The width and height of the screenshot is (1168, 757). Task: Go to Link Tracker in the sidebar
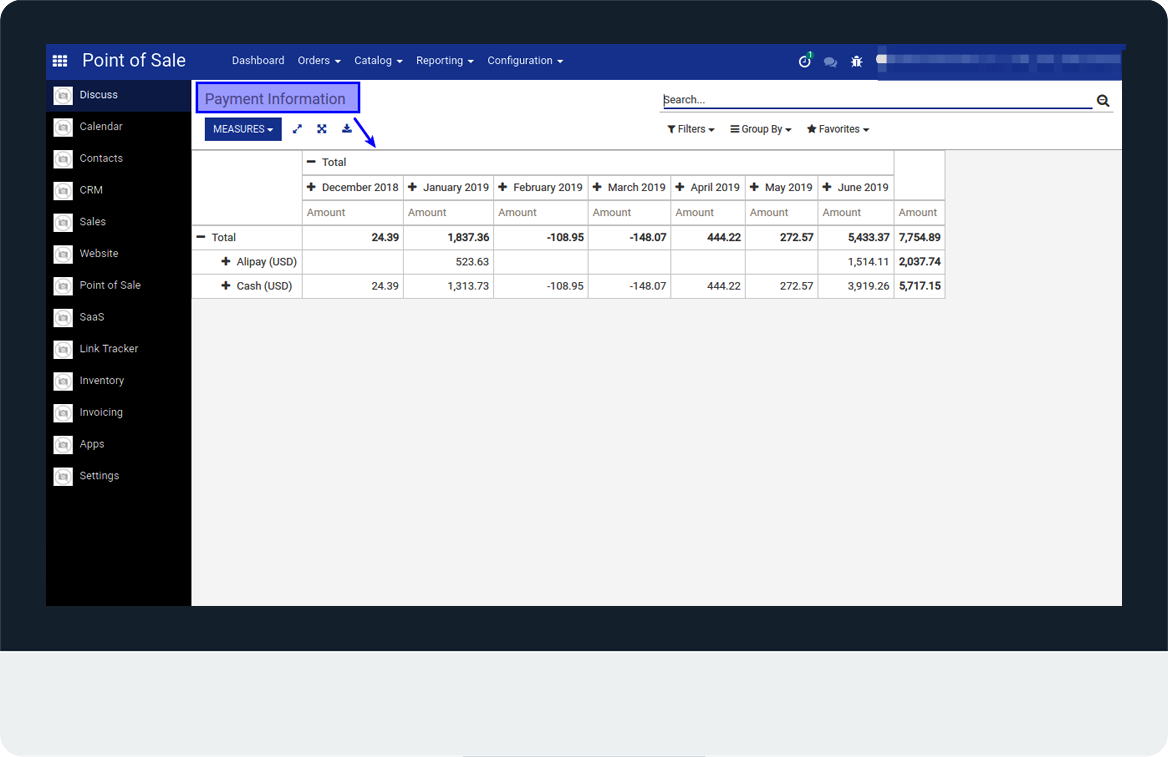109,349
